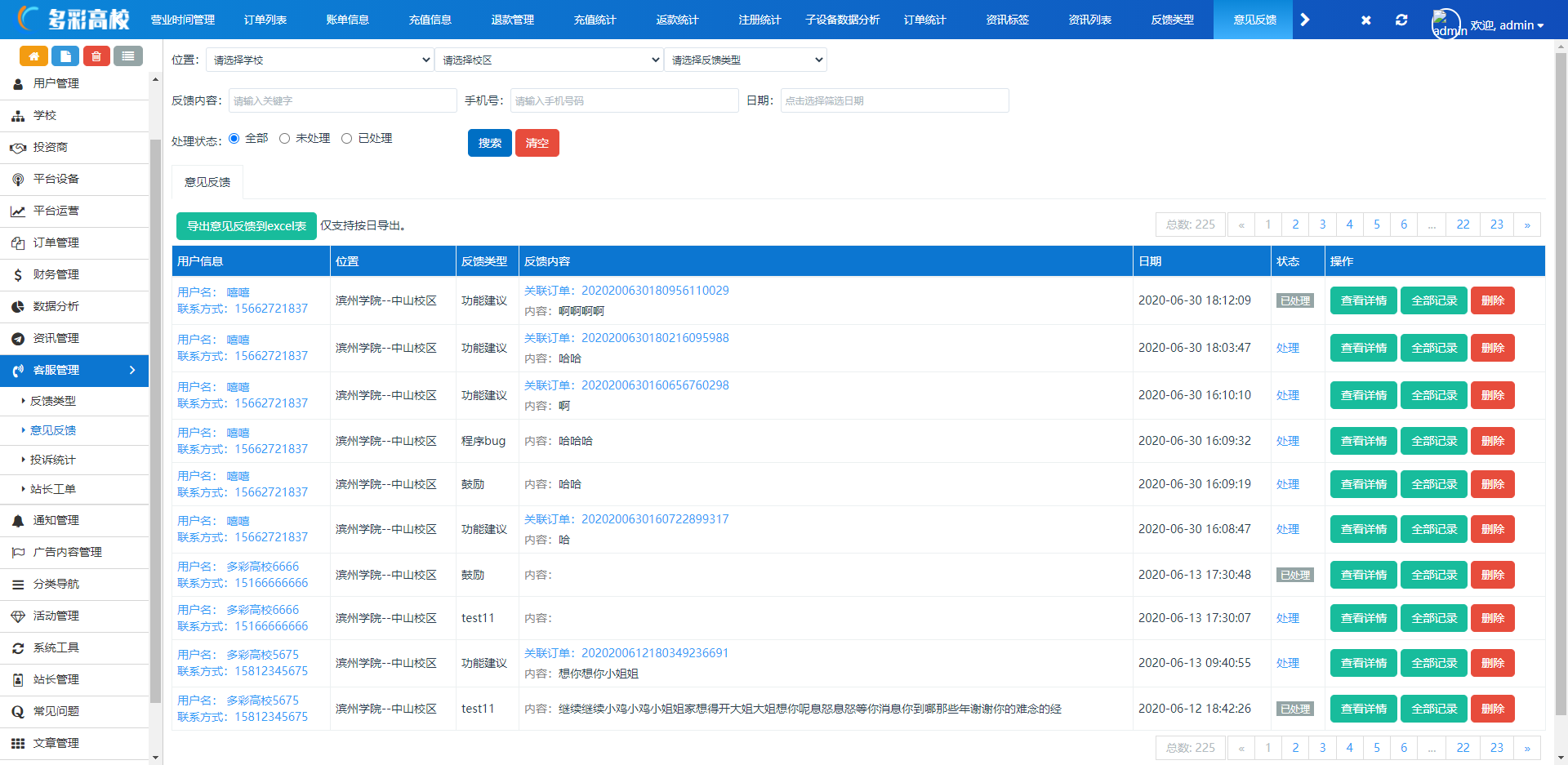Click the red trash shortcut icon
The image size is (1568, 765).
click(x=96, y=56)
